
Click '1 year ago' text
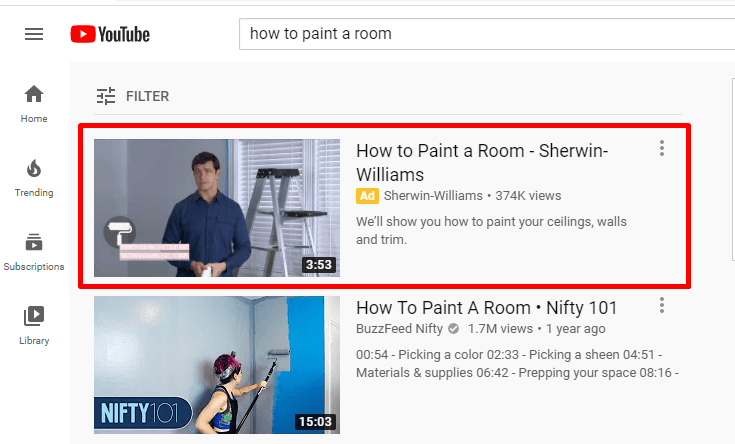pyautogui.click(x=576, y=329)
